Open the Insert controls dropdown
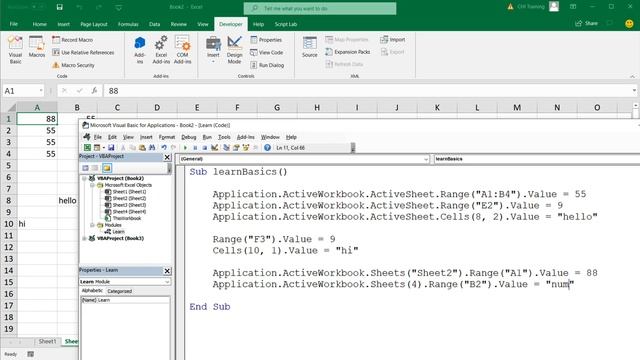The width and height of the screenshot is (640, 360). (213, 50)
